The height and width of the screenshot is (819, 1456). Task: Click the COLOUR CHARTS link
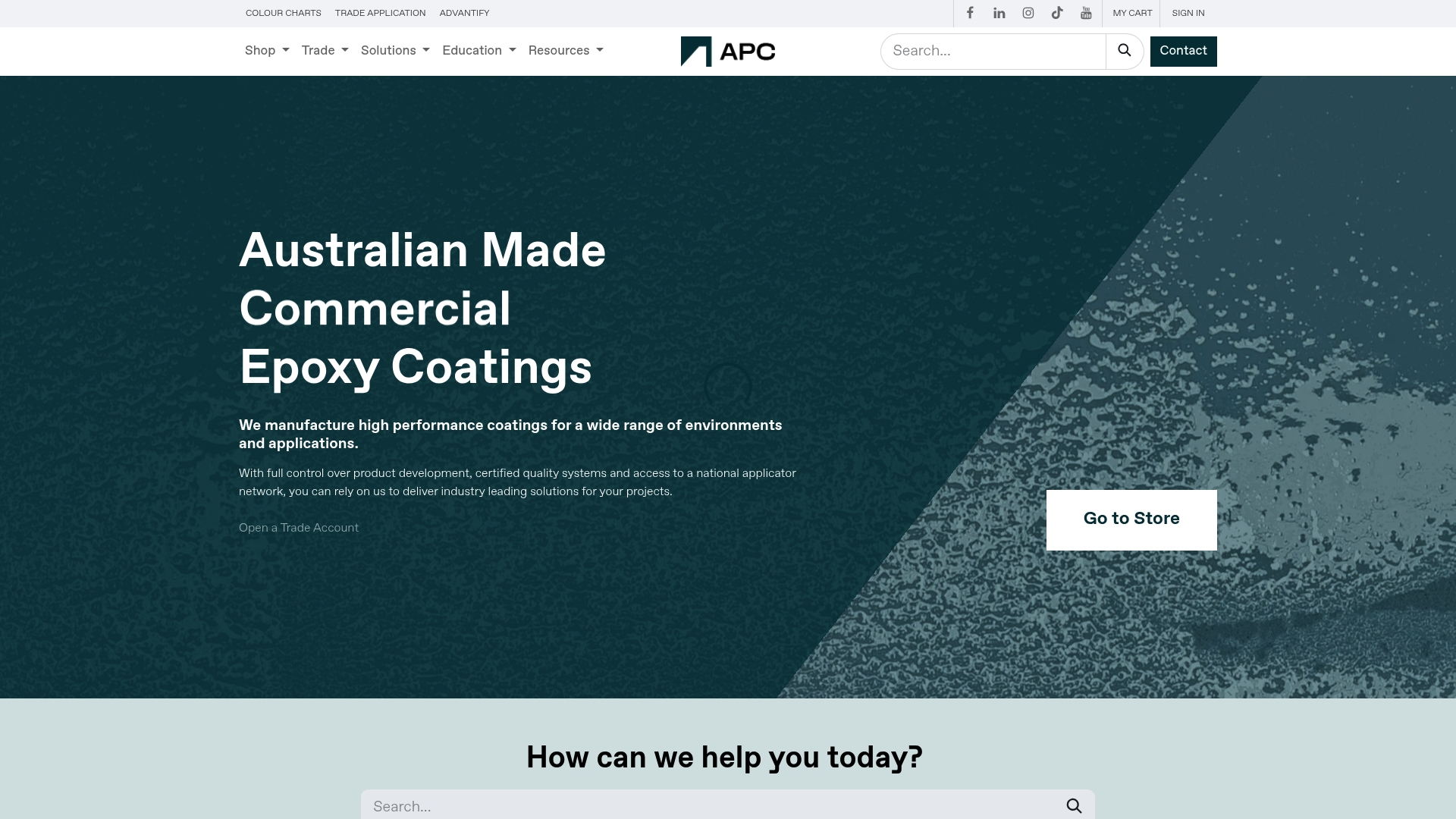tap(283, 13)
